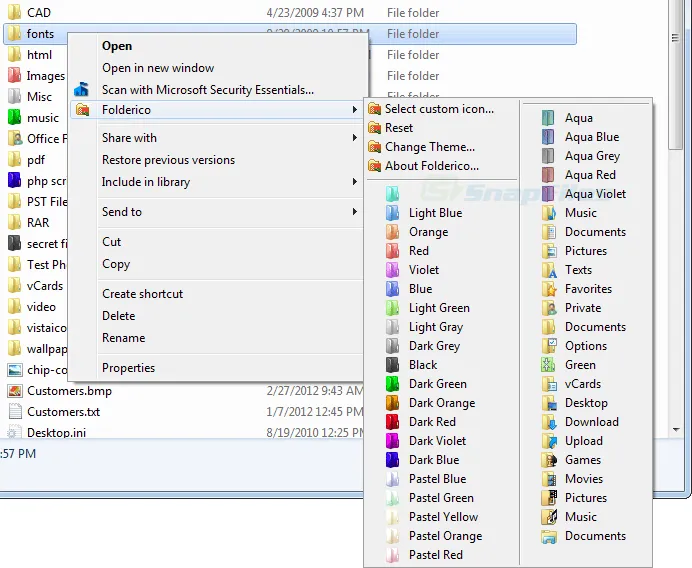Open Select custom icon... option
692x568 pixels.
coord(439,109)
